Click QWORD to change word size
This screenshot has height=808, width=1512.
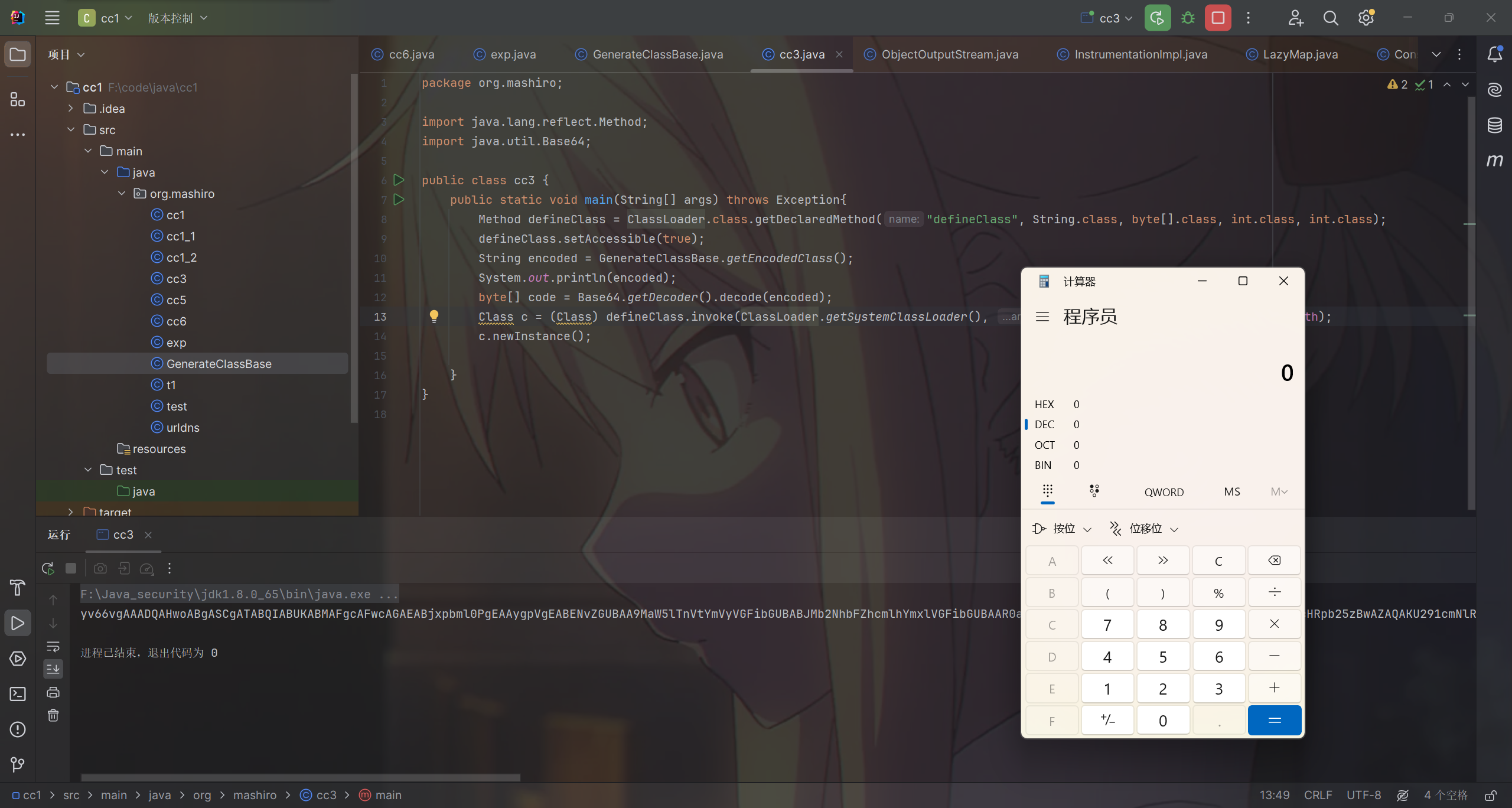coord(1164,492)
